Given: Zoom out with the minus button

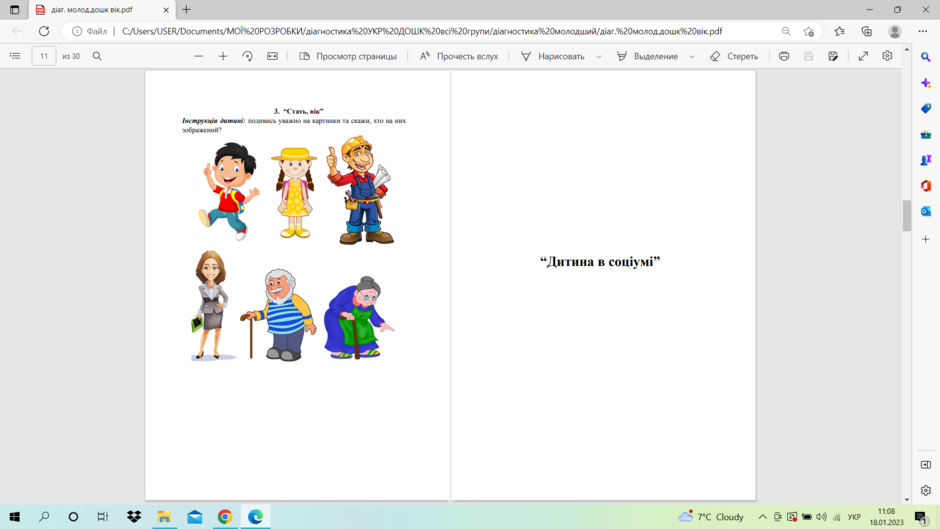Looking at the screenshot, I should pyautogui.click(x=198, y=56).
